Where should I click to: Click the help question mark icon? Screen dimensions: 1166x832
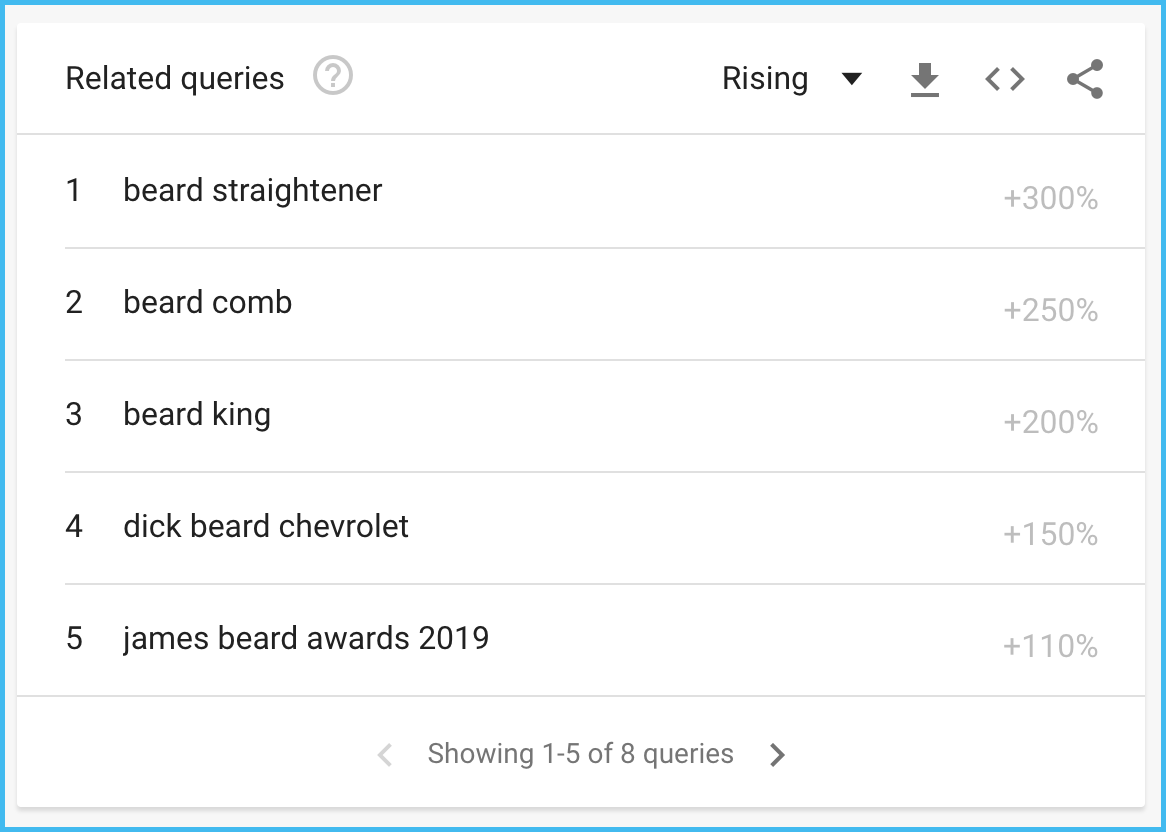[333, 76]
